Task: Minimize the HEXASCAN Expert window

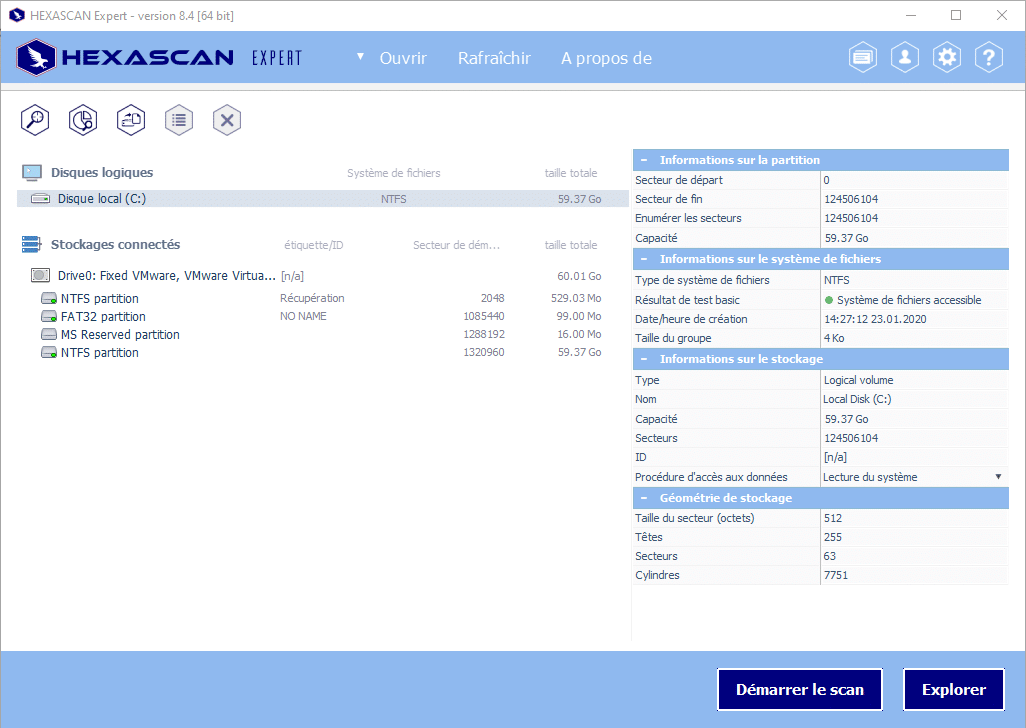Action: pos(911,15)
